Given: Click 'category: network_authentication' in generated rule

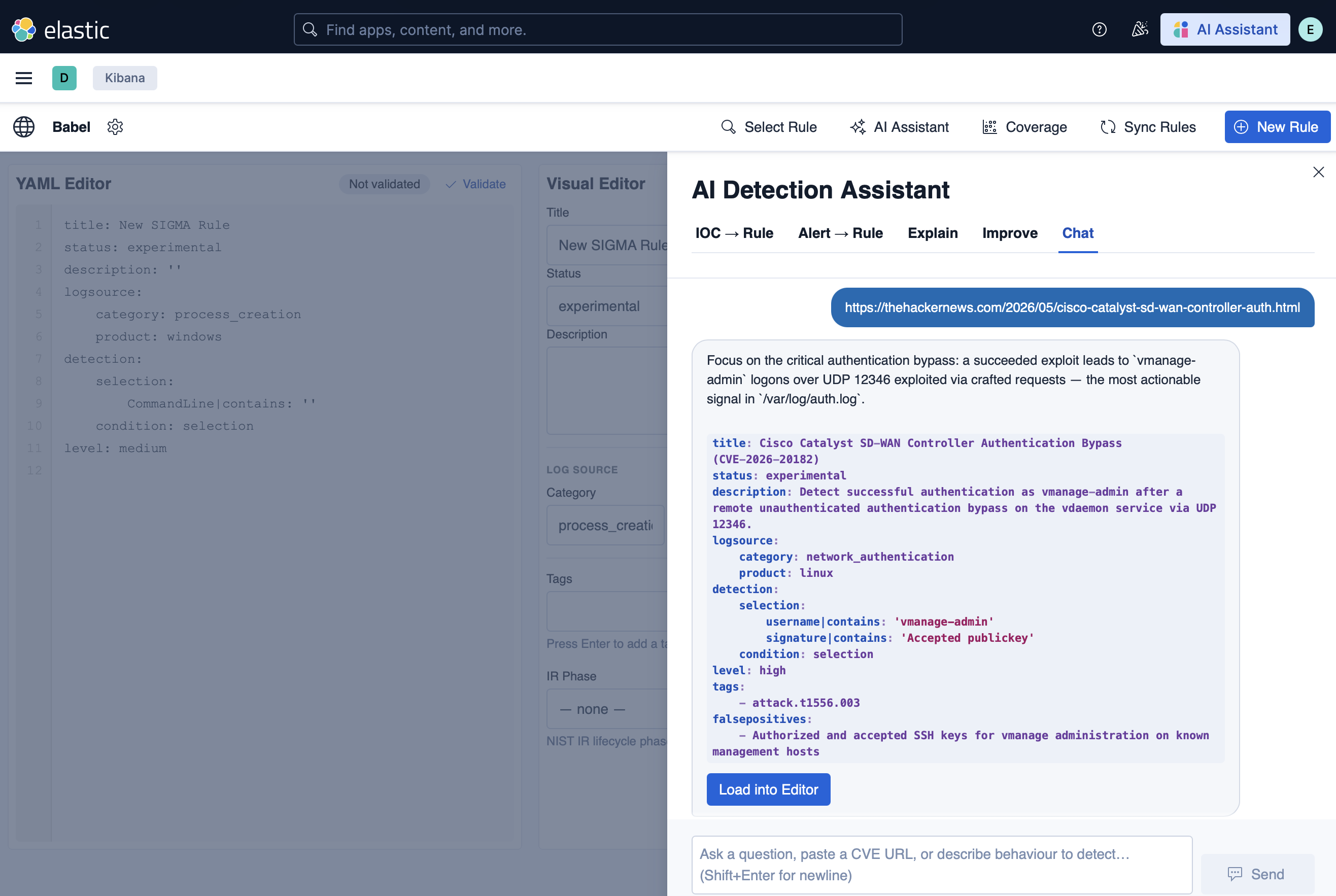Looking at the screenshot, I should tap(846, 557).
